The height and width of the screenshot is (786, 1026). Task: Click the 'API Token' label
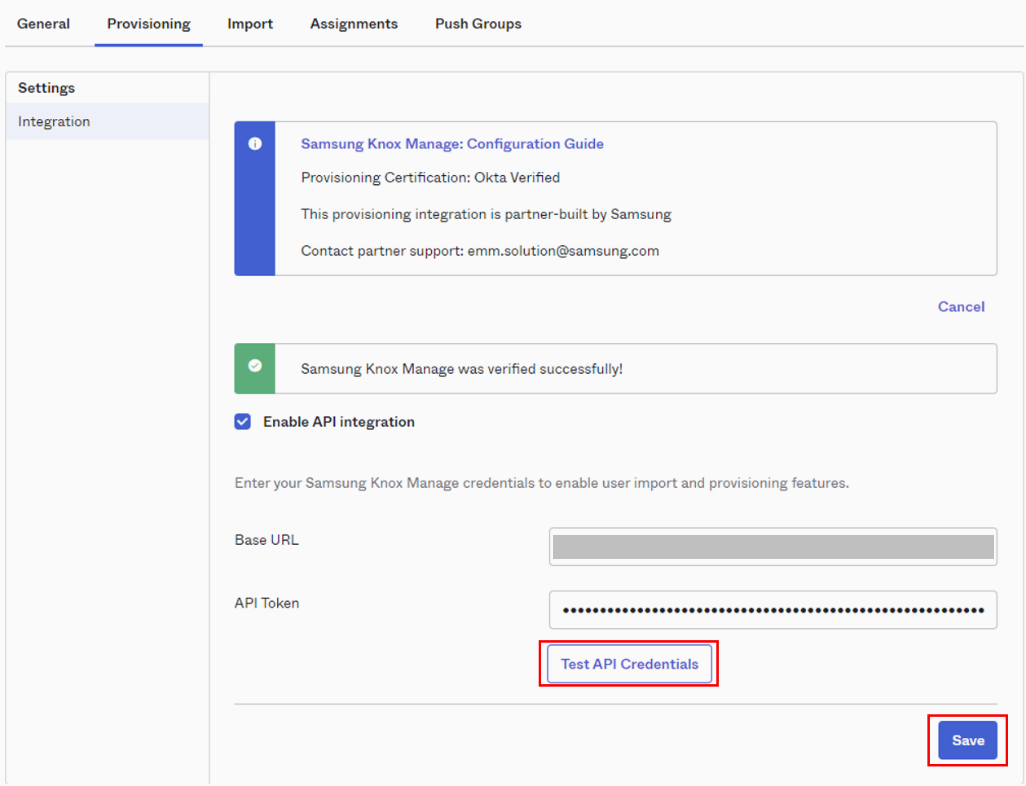[x=267, y=603]
